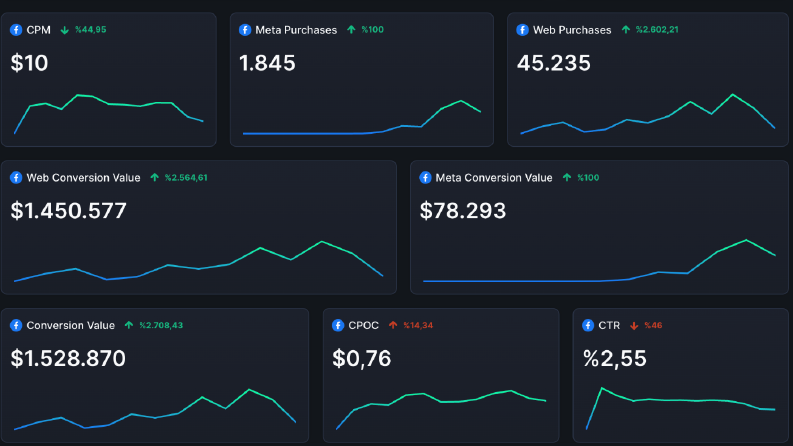Click the %2.564,61 change percentage
This screenshot has height=446, width=793.
pyautogui.click(x=186, y=177)
